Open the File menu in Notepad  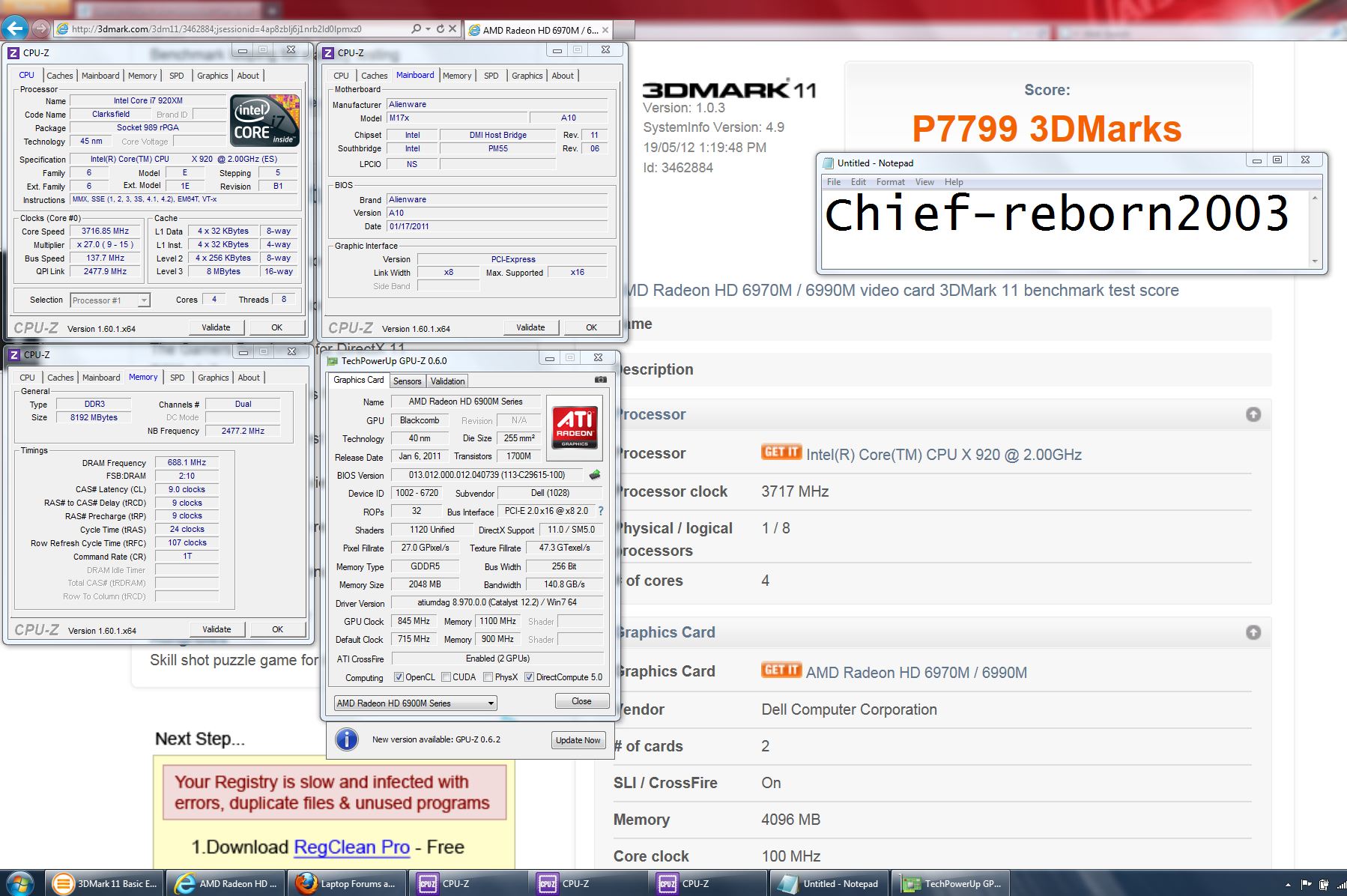pyautogui.click(x=834, y=182)
